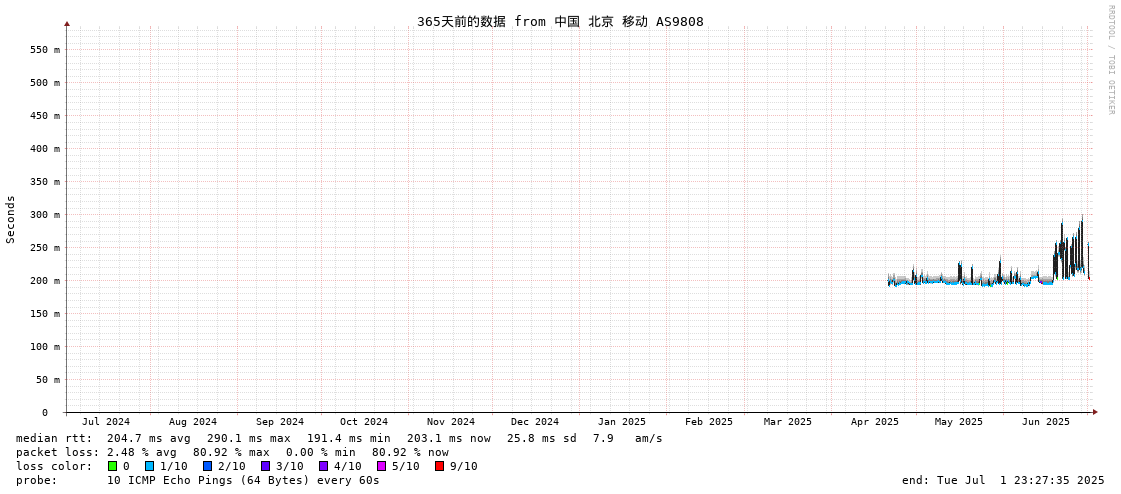
Task: Click the red 9/10 loss swatch
Action: [x=439, y=466]
